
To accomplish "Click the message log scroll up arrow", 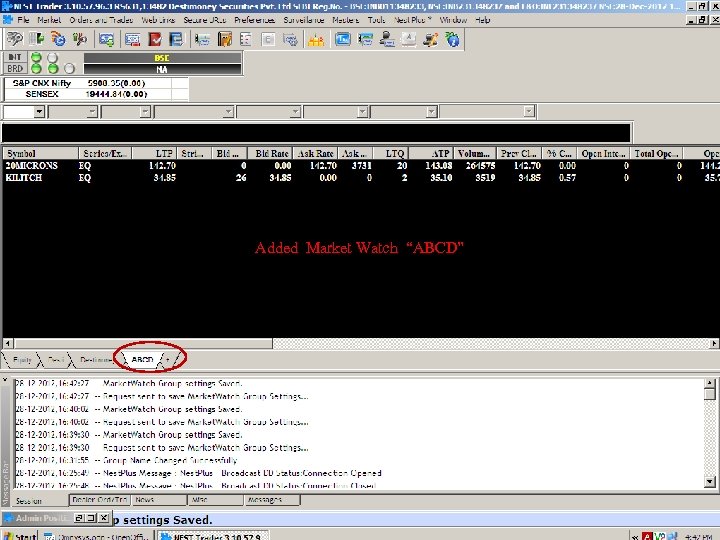I will point(710,383).
